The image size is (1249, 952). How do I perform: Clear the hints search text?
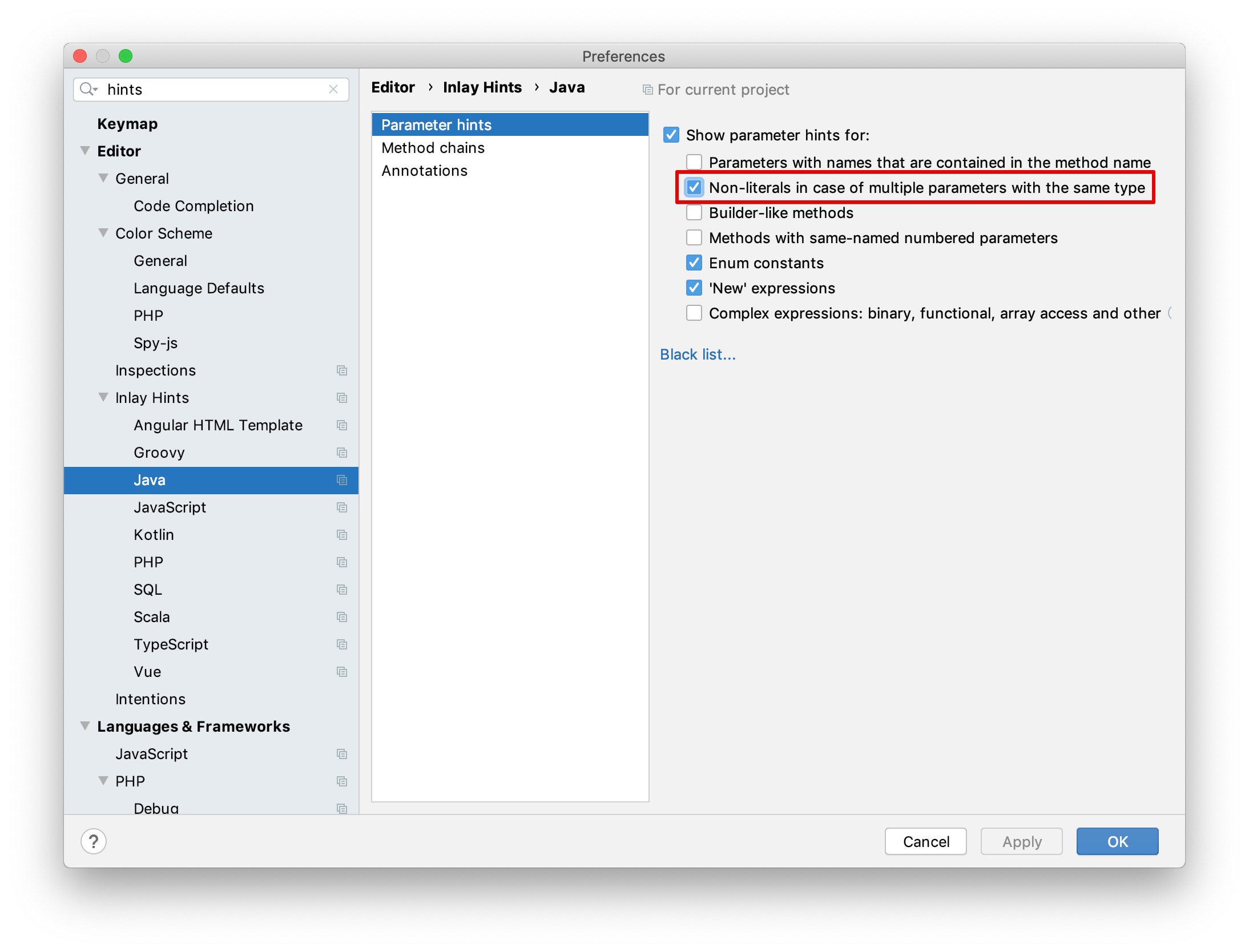333,90
